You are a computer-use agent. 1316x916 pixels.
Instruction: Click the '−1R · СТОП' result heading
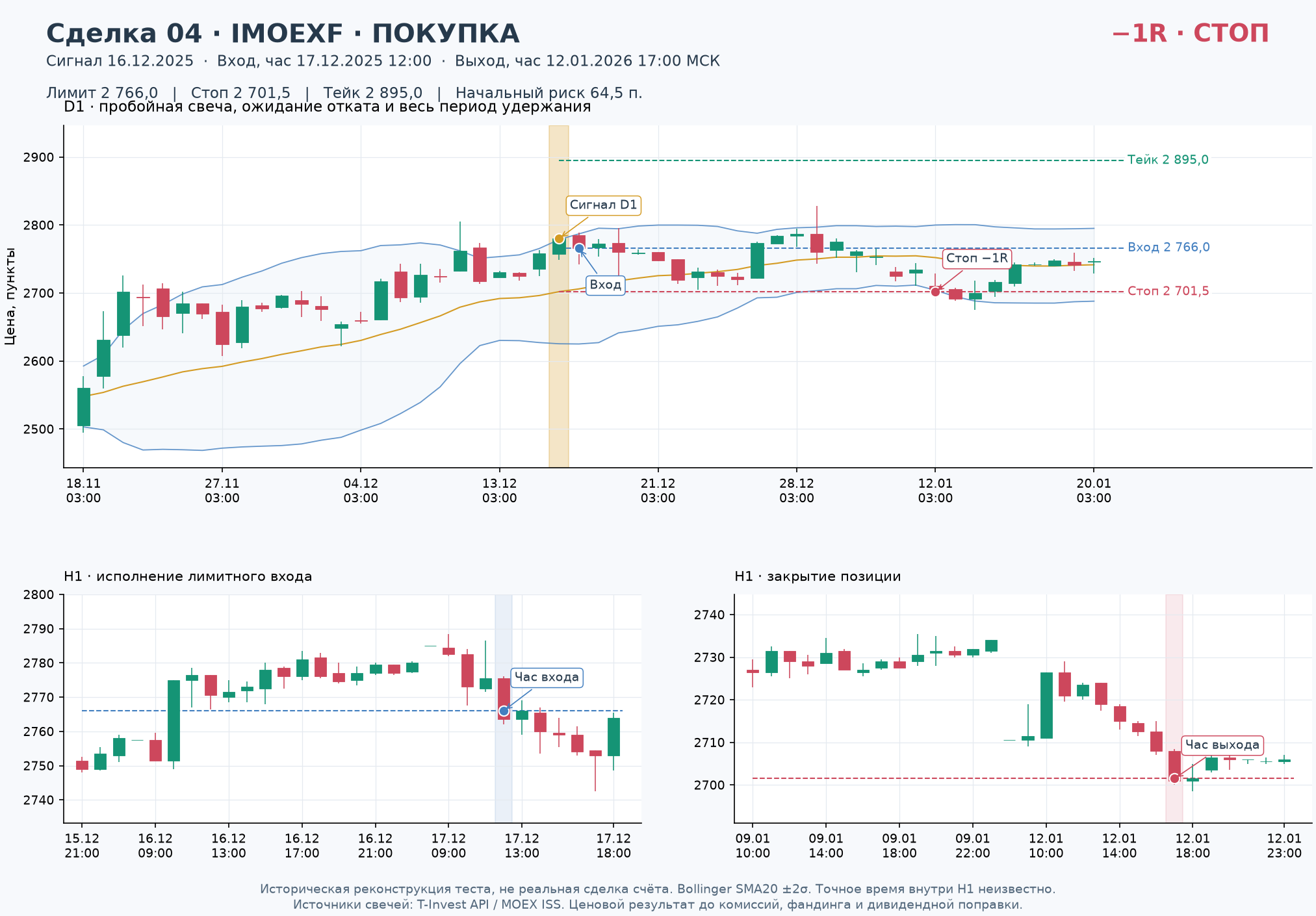pyautogui.click(x=1190, y=34)
